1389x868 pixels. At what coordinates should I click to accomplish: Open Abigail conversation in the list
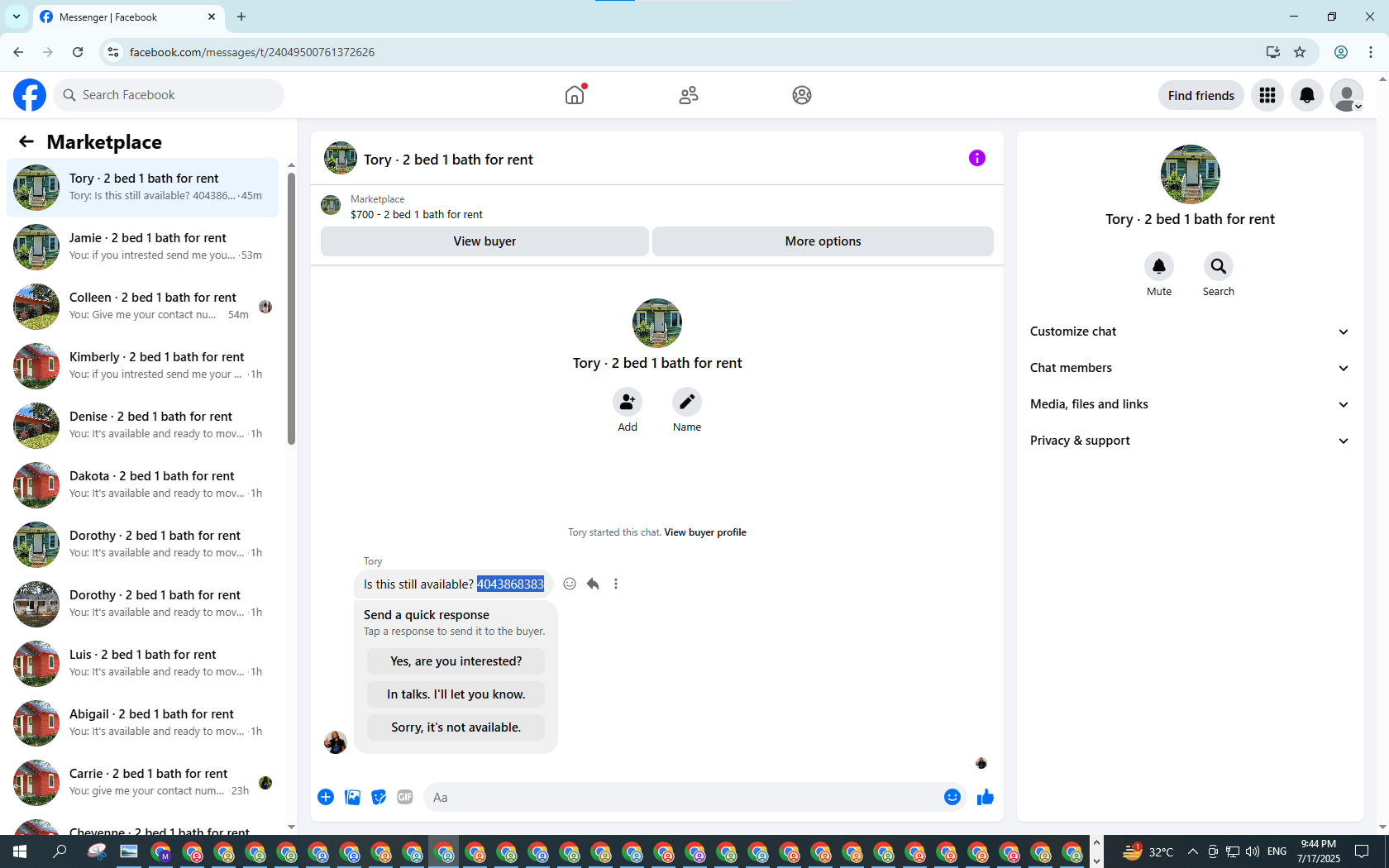(x=143, y=723)
